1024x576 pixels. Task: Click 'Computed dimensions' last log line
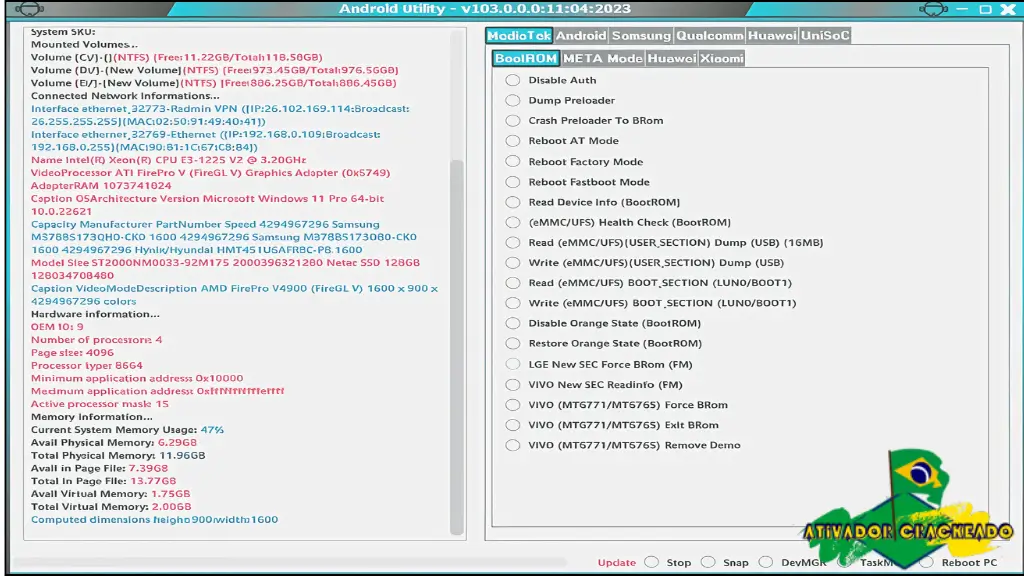tap(154, 520)
